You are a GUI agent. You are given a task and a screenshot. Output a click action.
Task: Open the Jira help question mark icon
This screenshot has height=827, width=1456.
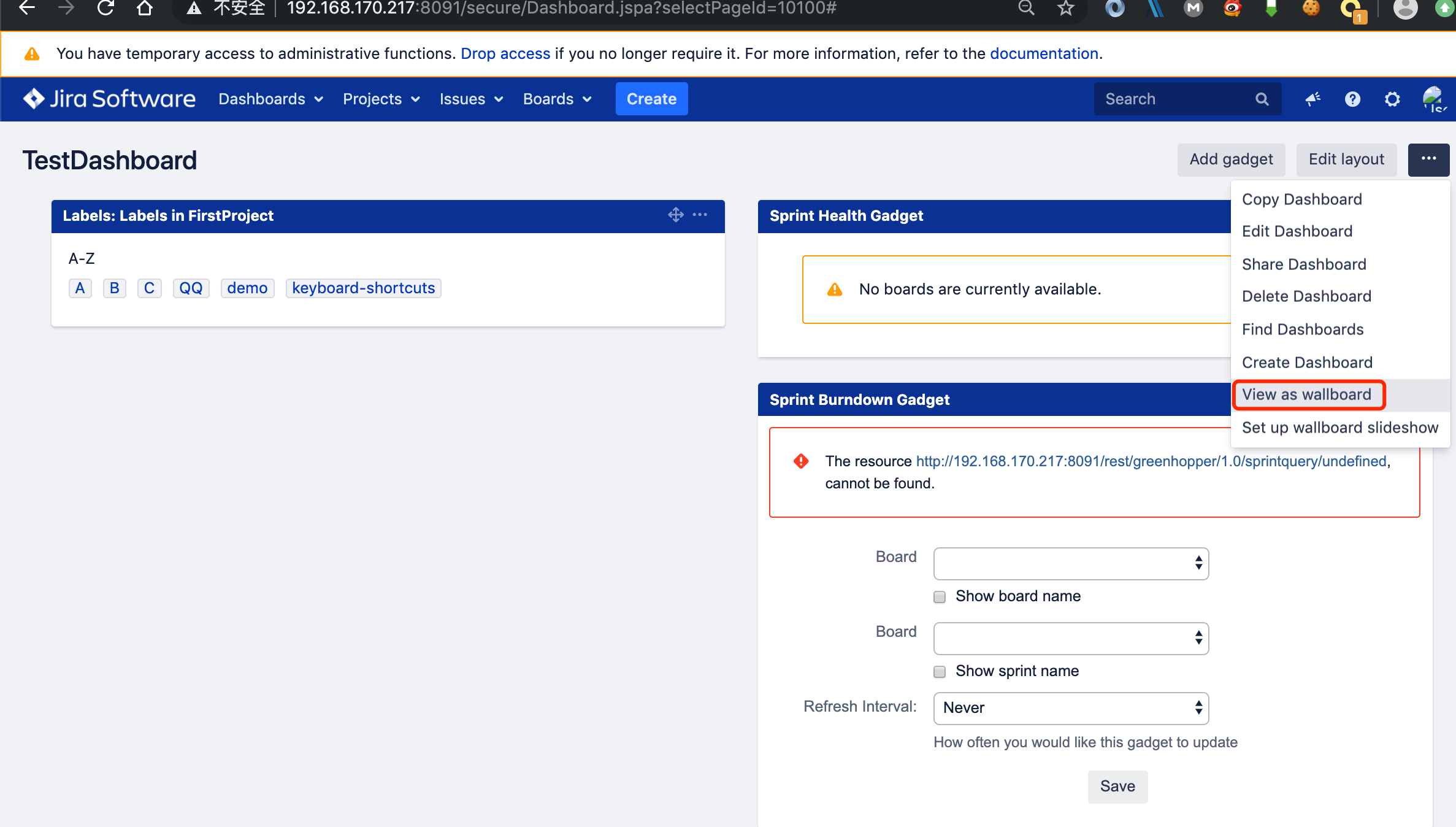[x=1352, y=99]
